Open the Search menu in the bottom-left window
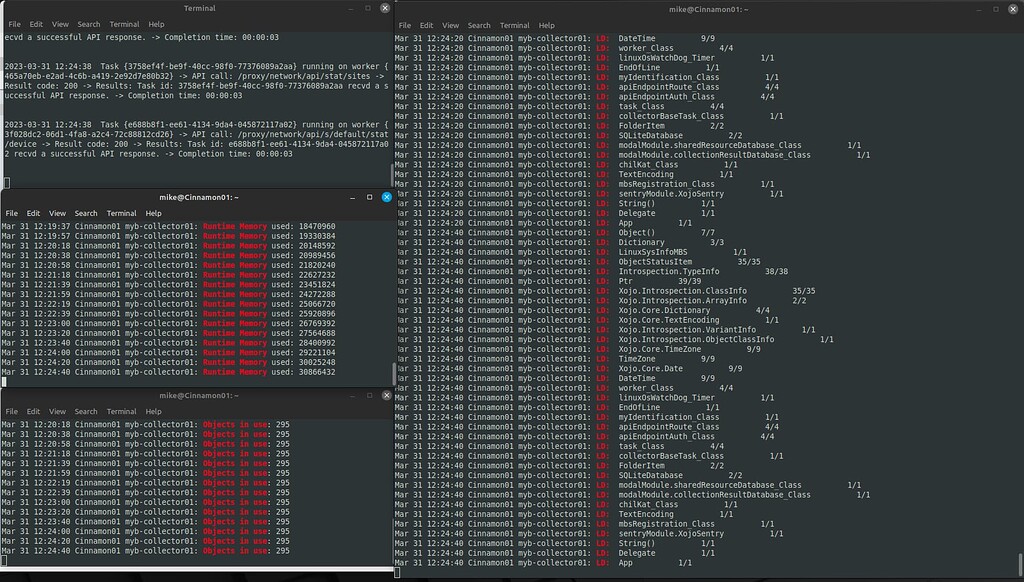The height and width of the screenshot is (582, 1024). pyautogui.click(x=85, y=411)
